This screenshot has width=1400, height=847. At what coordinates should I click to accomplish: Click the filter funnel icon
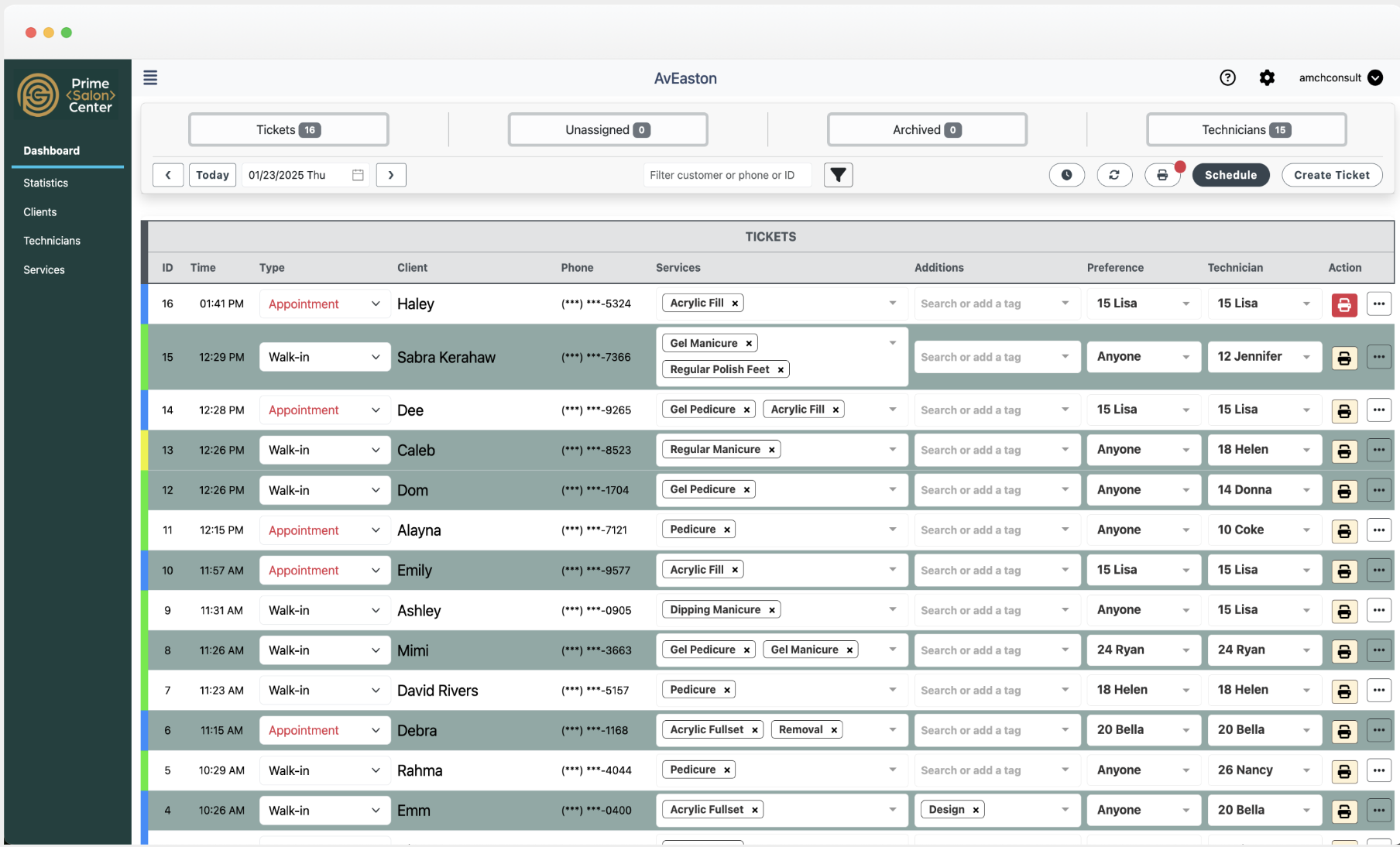[838, 175]
